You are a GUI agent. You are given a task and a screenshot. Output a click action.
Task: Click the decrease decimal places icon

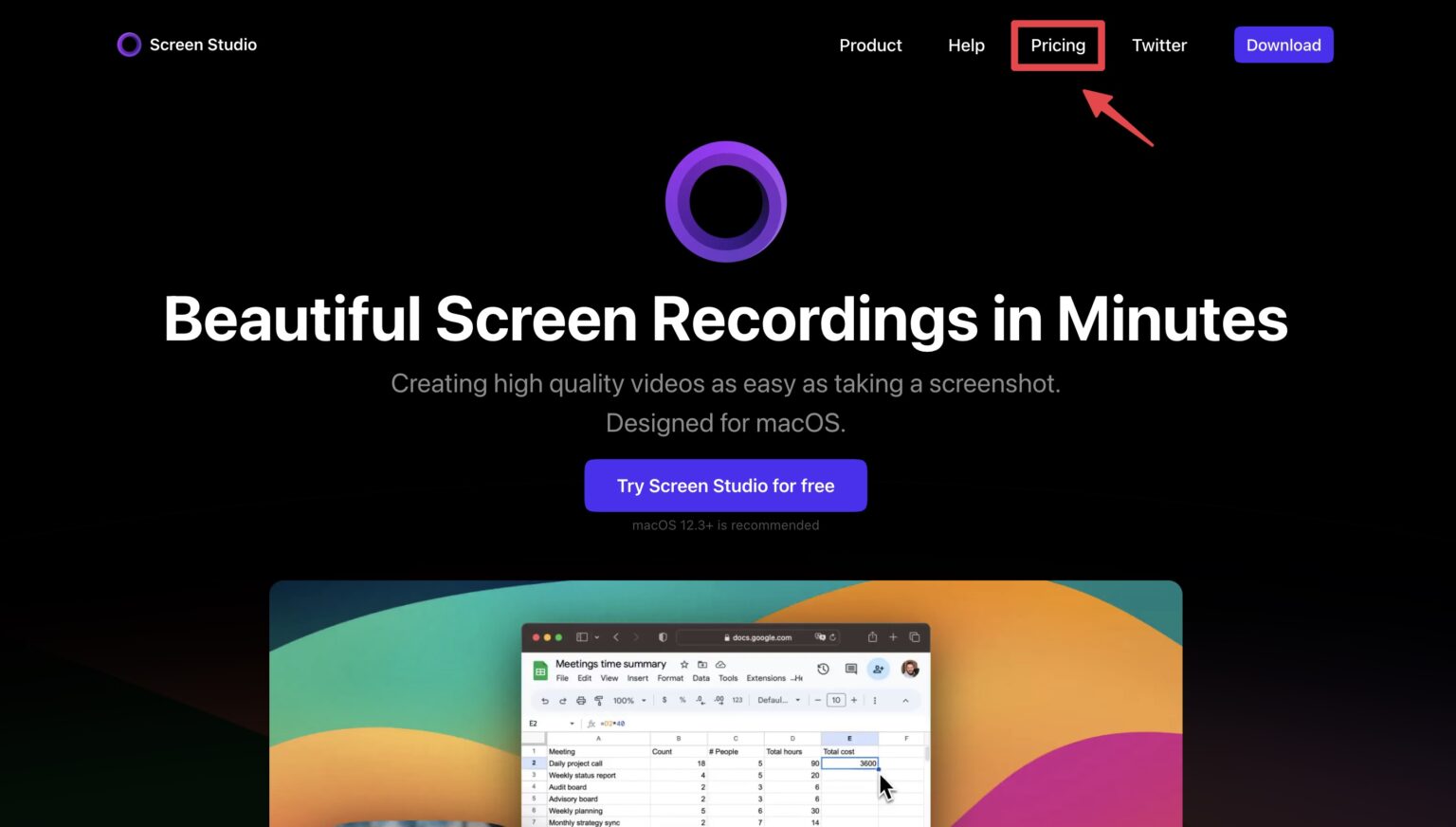[700, 701]
